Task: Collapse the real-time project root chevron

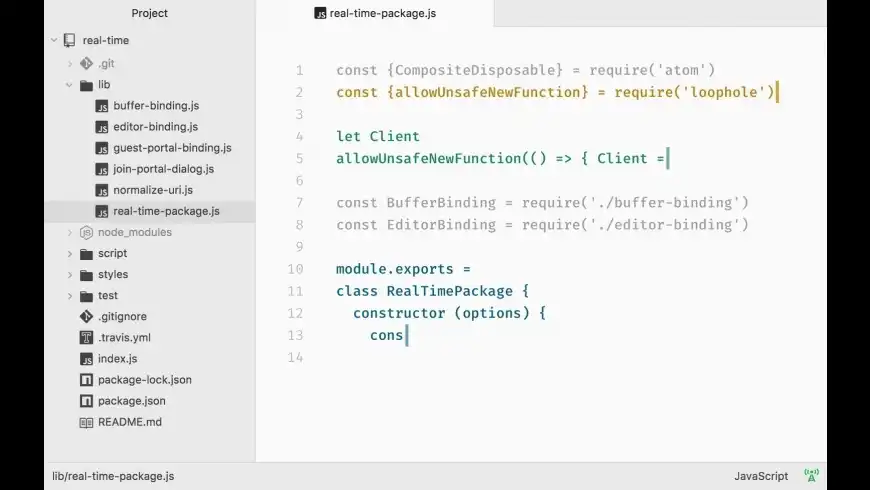Action: click(54, 40)
